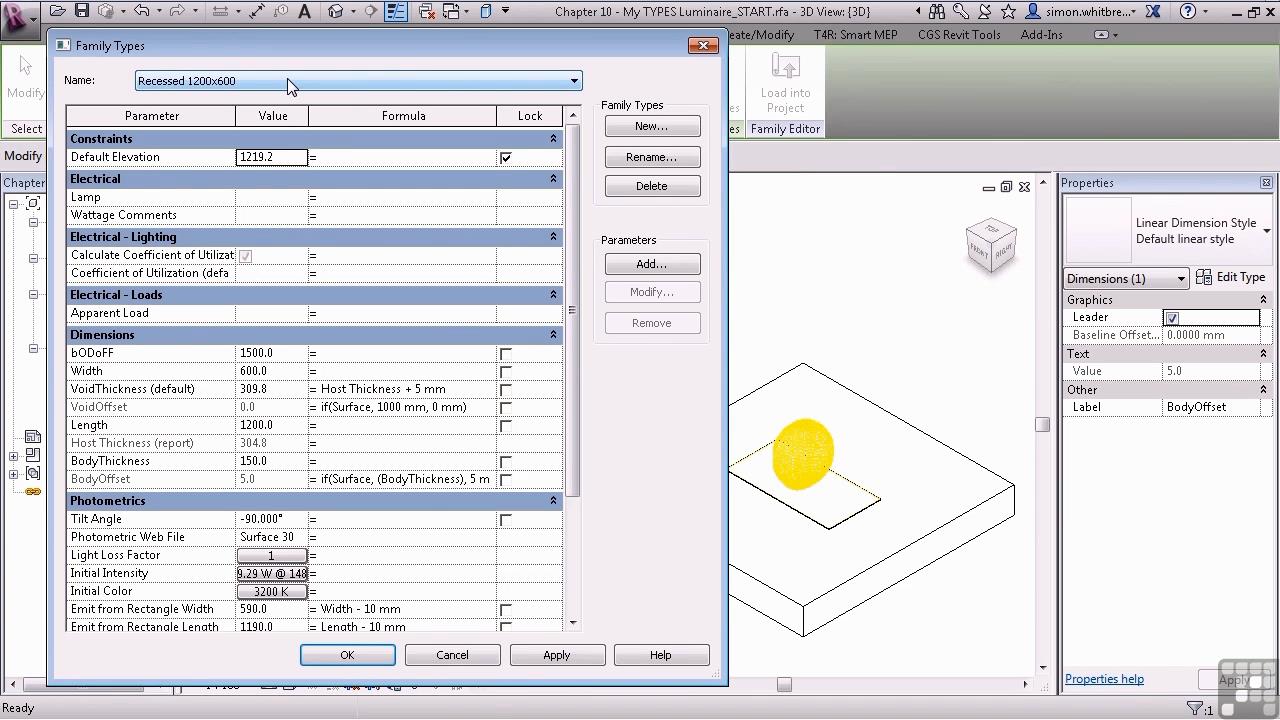This screenshot has height=720, width=1280.
Task: Click the filter icon in the status bar
Action: pos(1194,709)
